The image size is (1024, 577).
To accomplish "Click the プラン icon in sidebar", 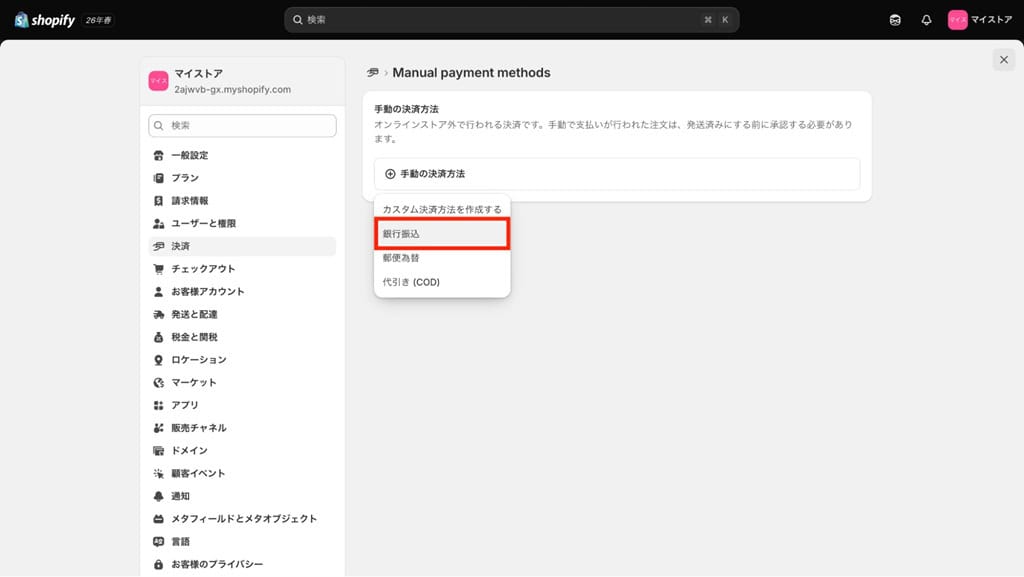I will [x=158, y=178].
